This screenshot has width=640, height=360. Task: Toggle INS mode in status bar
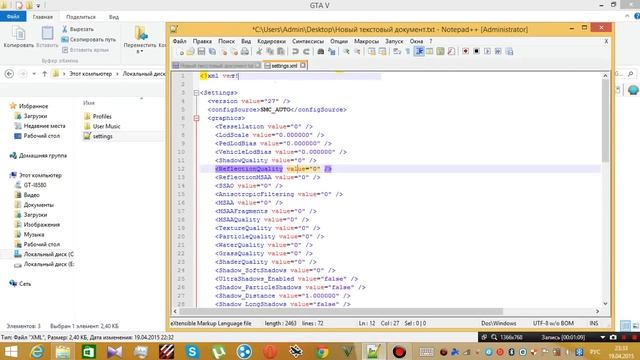click(593, 323)
